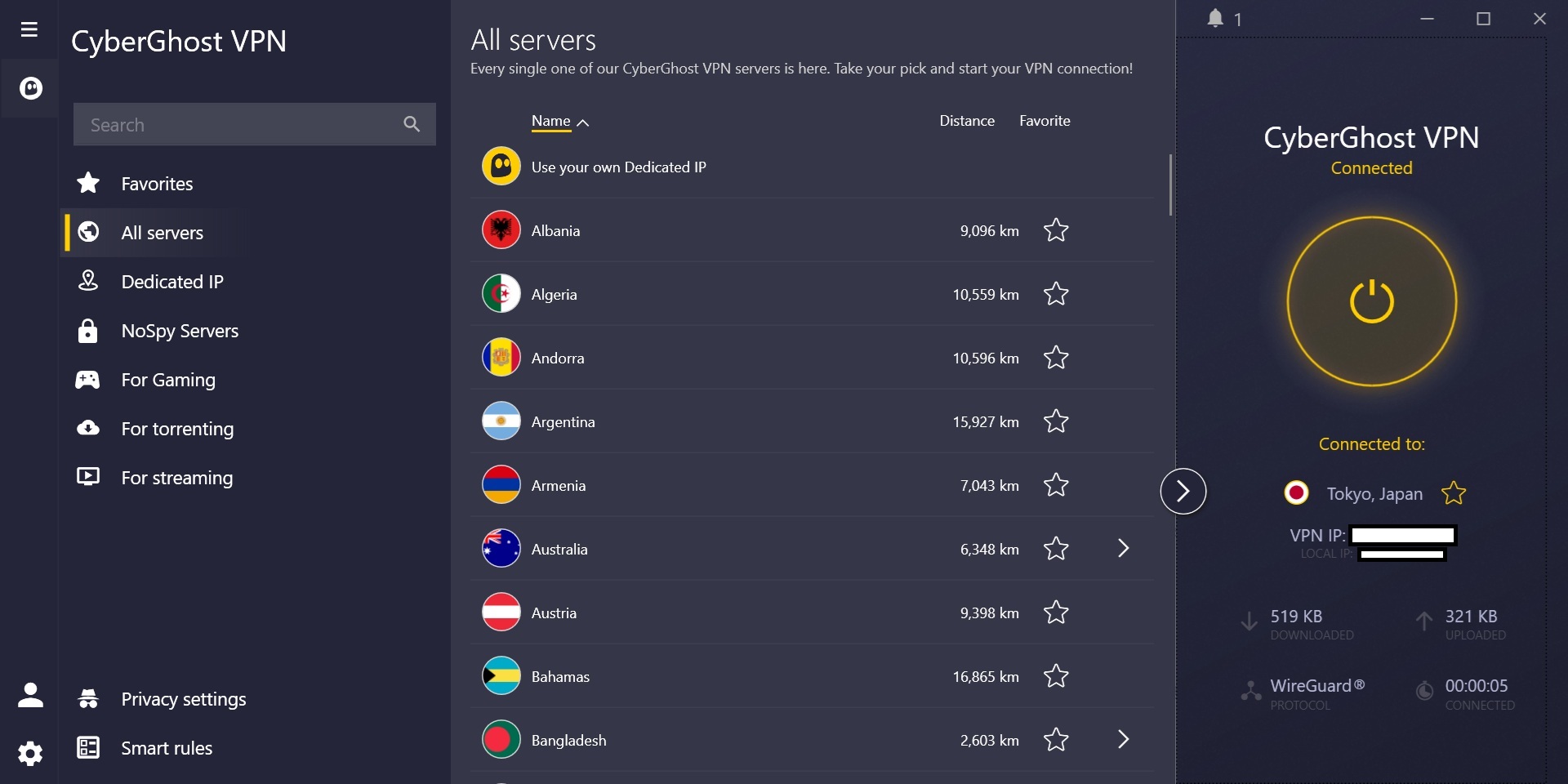Click the CyberGhost ghost logo icon
The height and width of the screenshot is (784, 1568).
click(30, 88)
